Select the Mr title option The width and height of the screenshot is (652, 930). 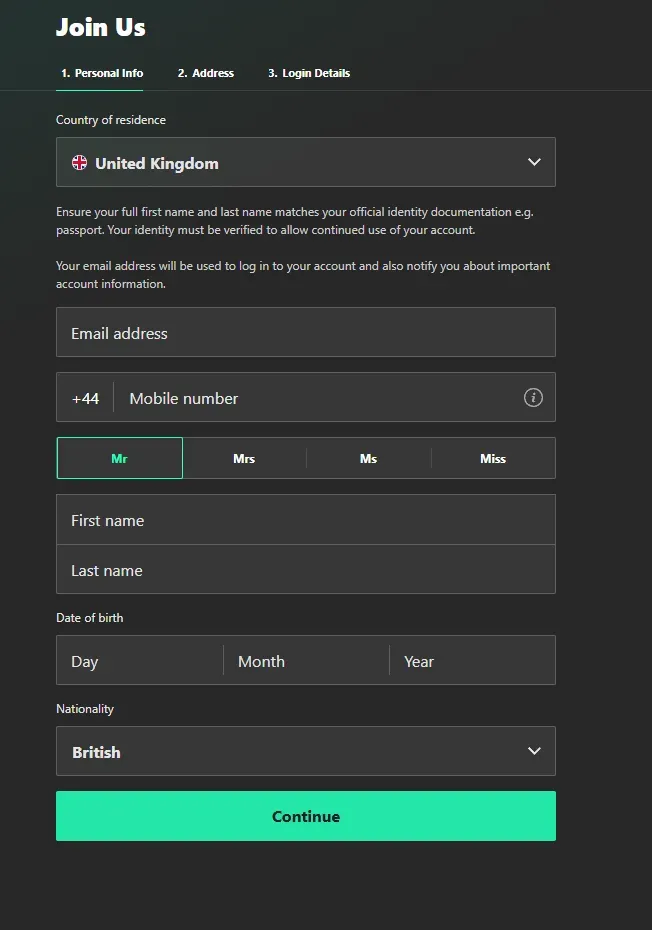(120, 459)
